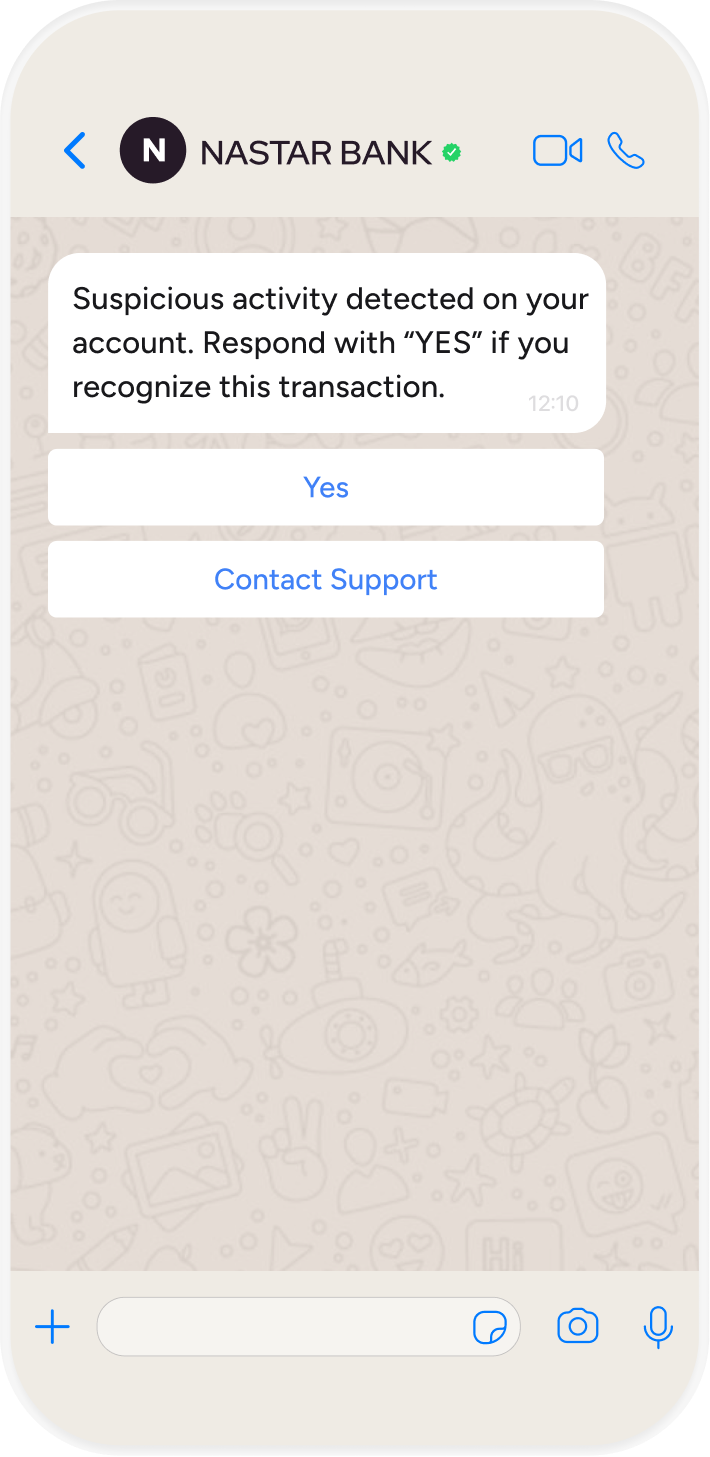Image resolution: width=710 pixels, height=1457 pixels.
Task: Tap the 12:10 message timestamp
Action: click(553, 404)
